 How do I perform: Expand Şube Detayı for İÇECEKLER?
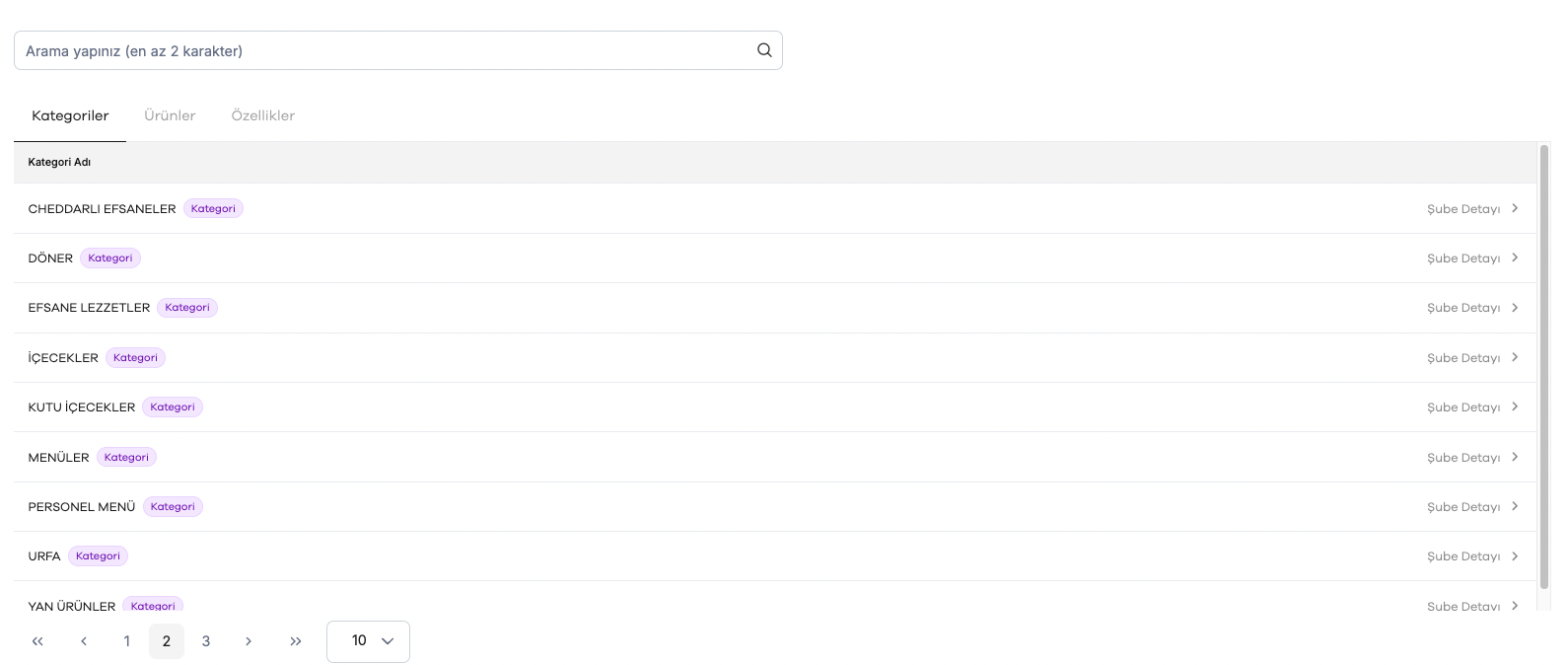(1463, 358)
